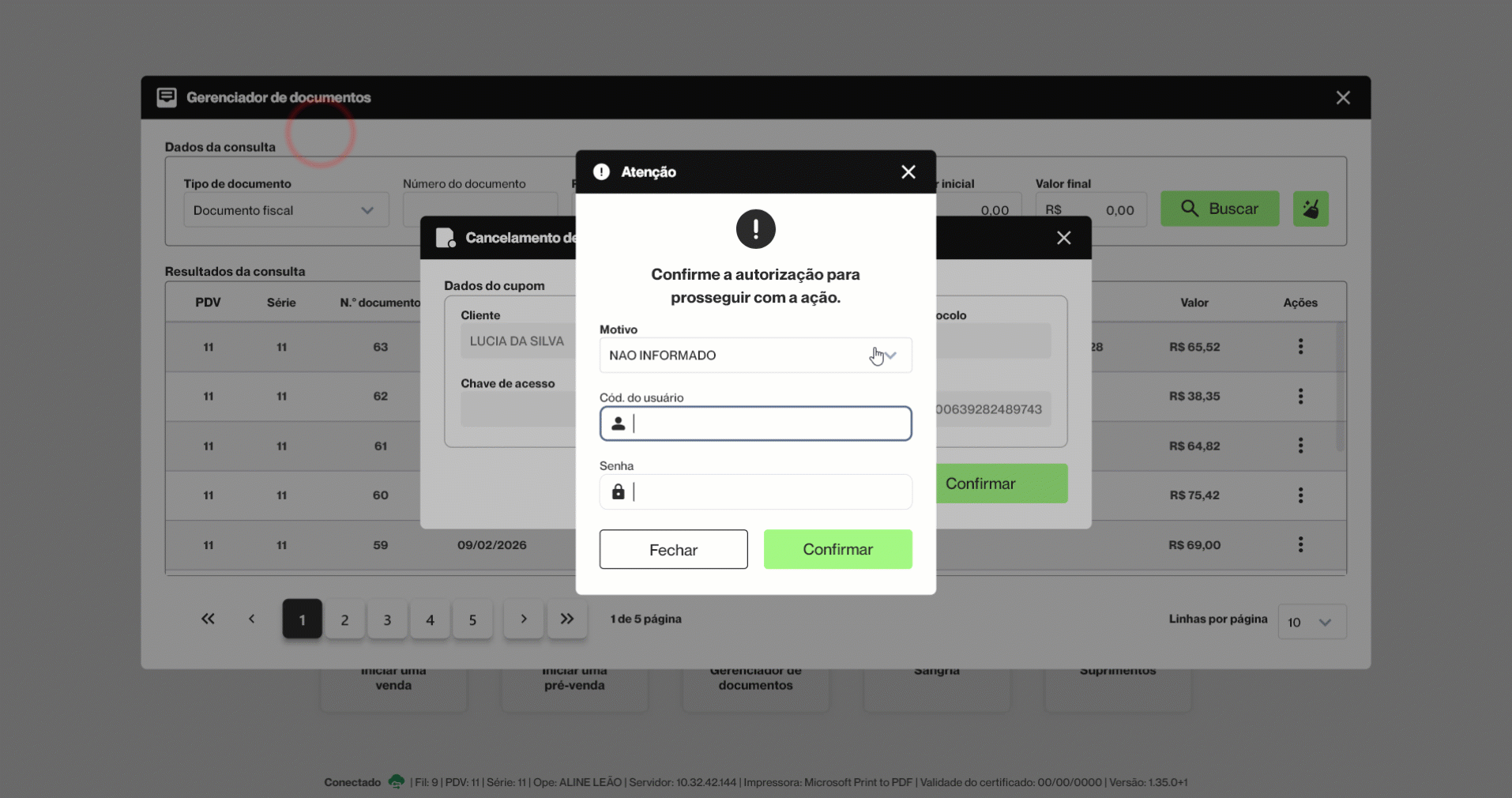Click the Chave de acesso field
This screenshot has width=1512, height=798.
[x=518, y=410]
